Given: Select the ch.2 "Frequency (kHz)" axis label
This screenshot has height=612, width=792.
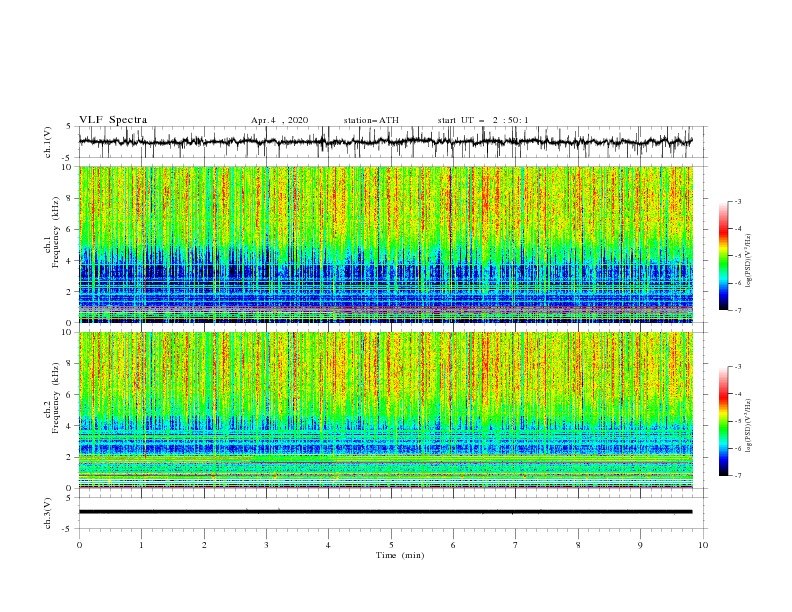Looking at the screenshot, I should 55,397.
